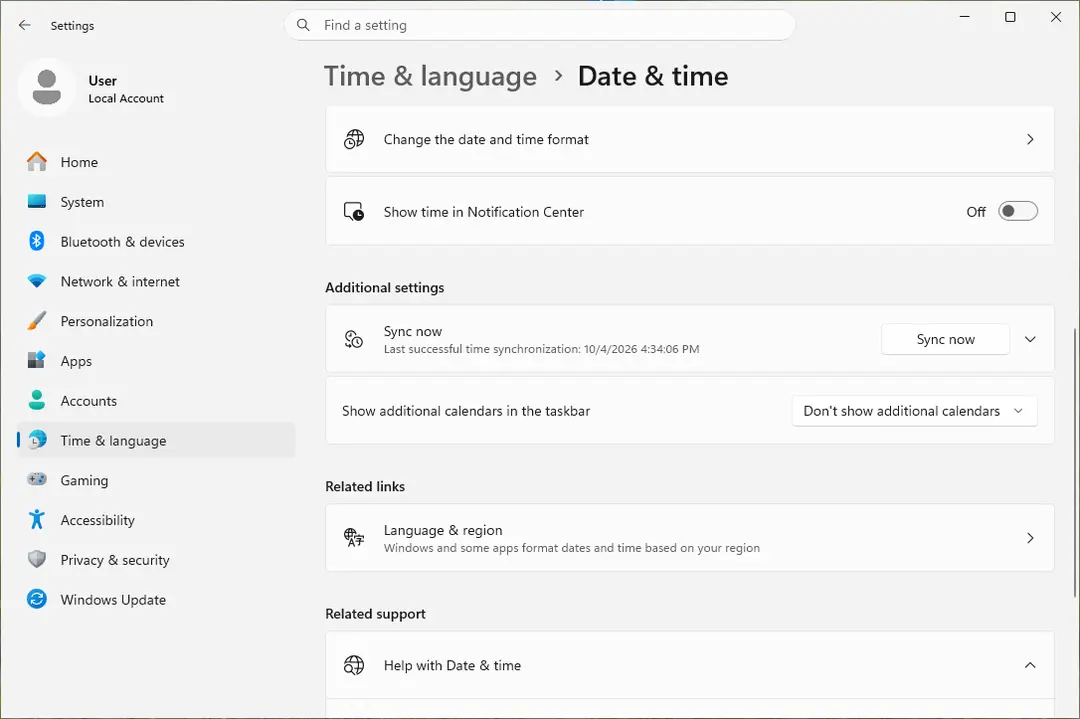Open Accessibility settings
The image size is (1080, 719).
157,520
